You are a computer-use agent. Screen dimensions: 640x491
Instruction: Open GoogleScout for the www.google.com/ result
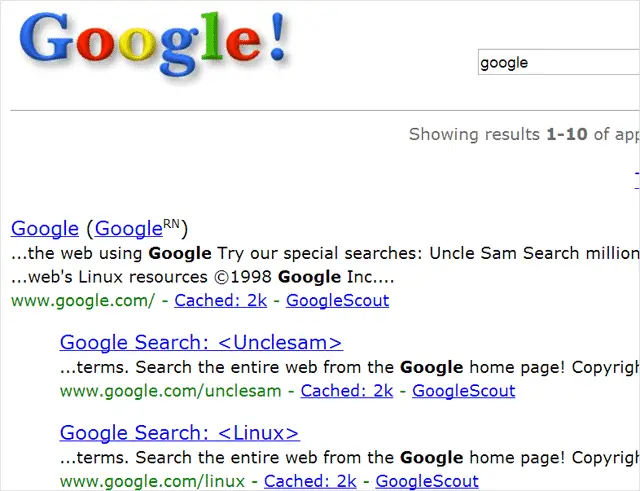click(x=337, y=301)
